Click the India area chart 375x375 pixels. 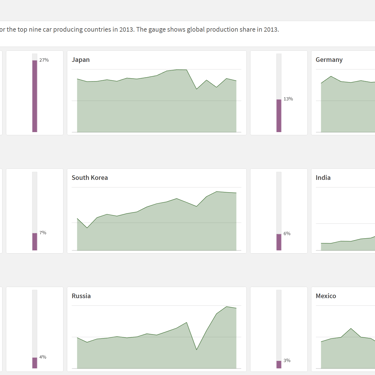[x=348, y=243]
